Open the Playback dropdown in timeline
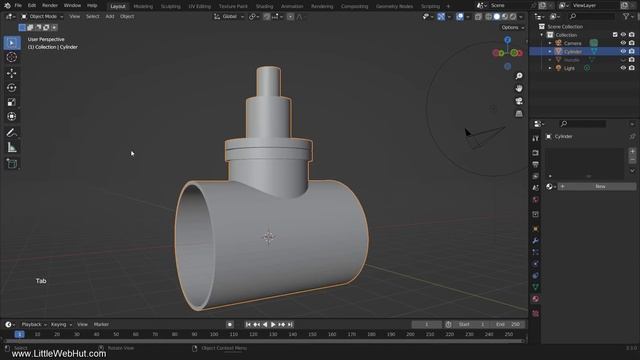640x360 pixels. 34,324
